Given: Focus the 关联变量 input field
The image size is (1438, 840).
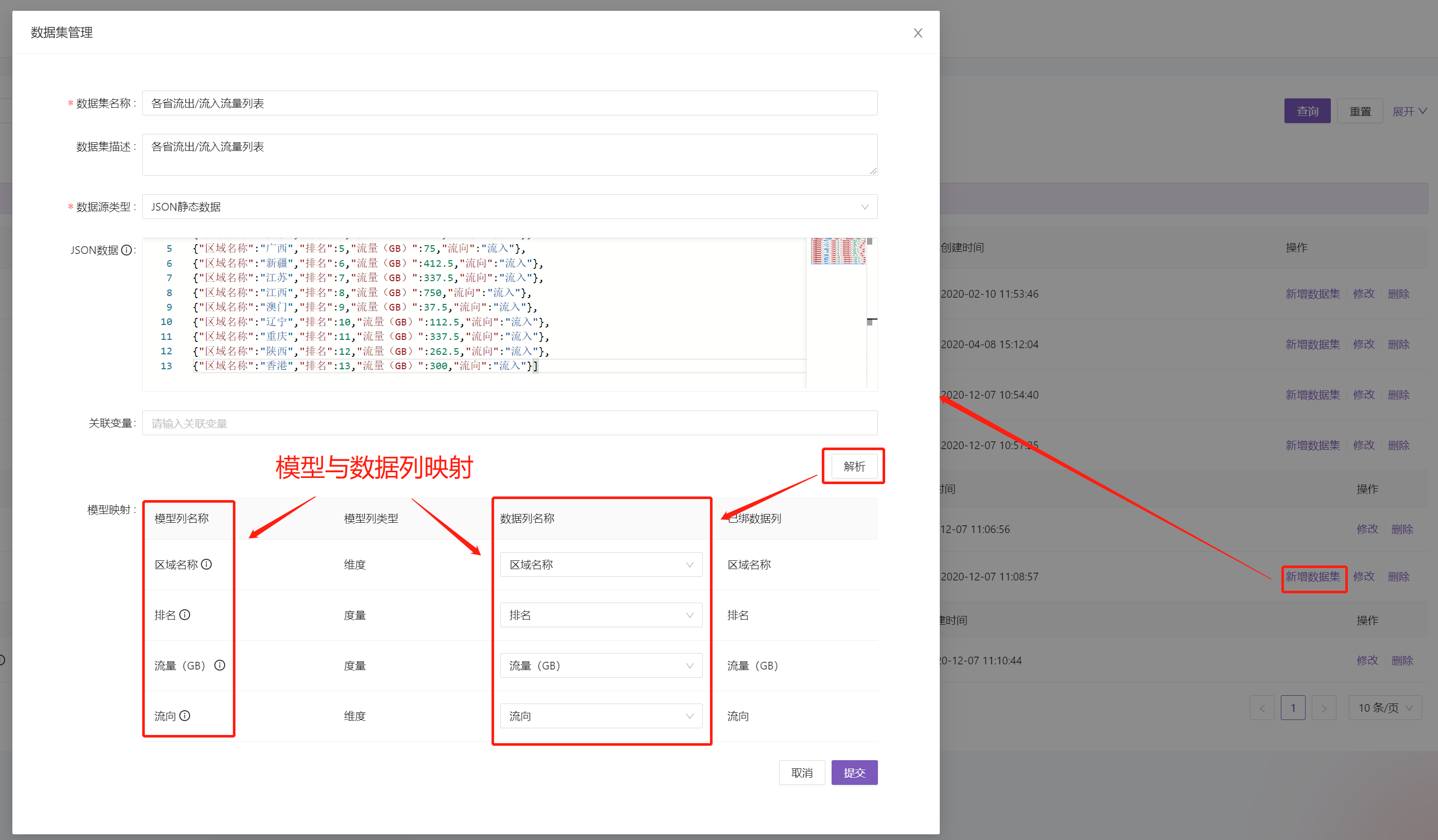Looking at the screenshot, I should [x=510, y=423].
